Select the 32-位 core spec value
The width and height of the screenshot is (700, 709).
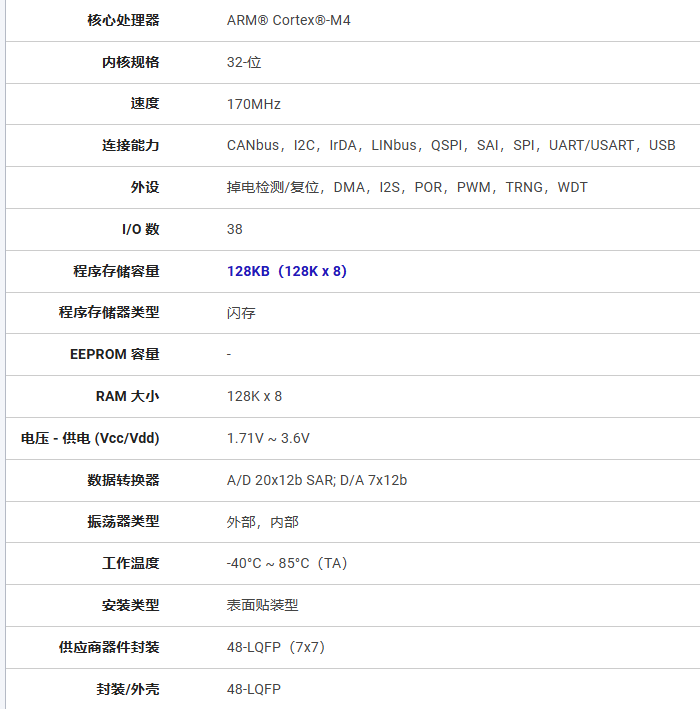[244, 62]
